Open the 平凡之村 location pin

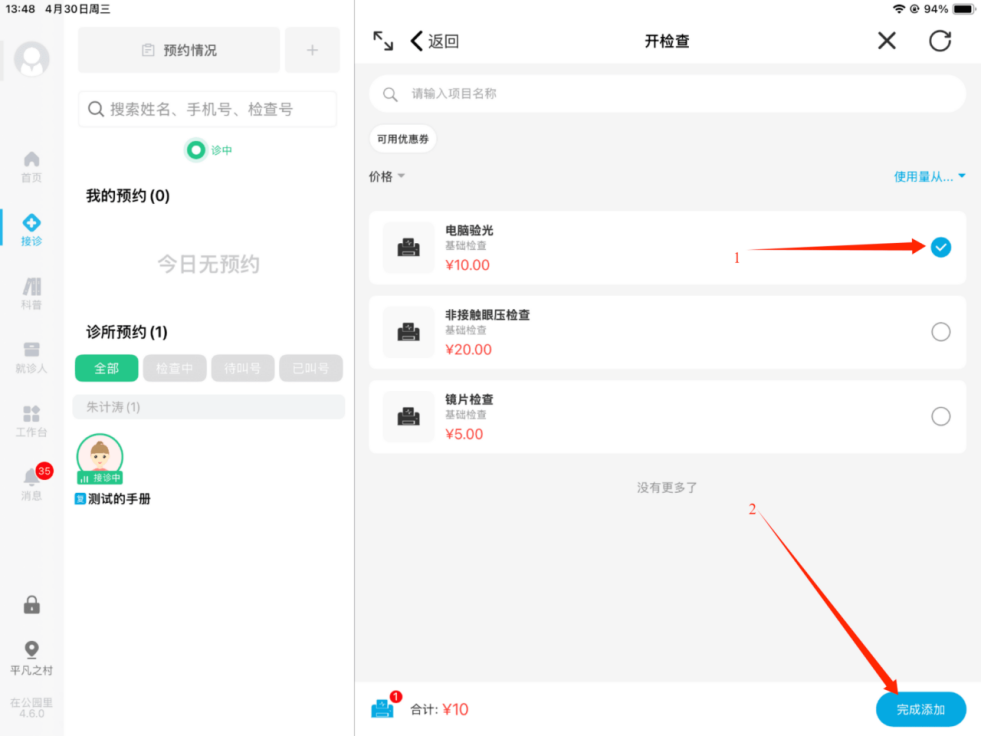click(x=32, y=650)
